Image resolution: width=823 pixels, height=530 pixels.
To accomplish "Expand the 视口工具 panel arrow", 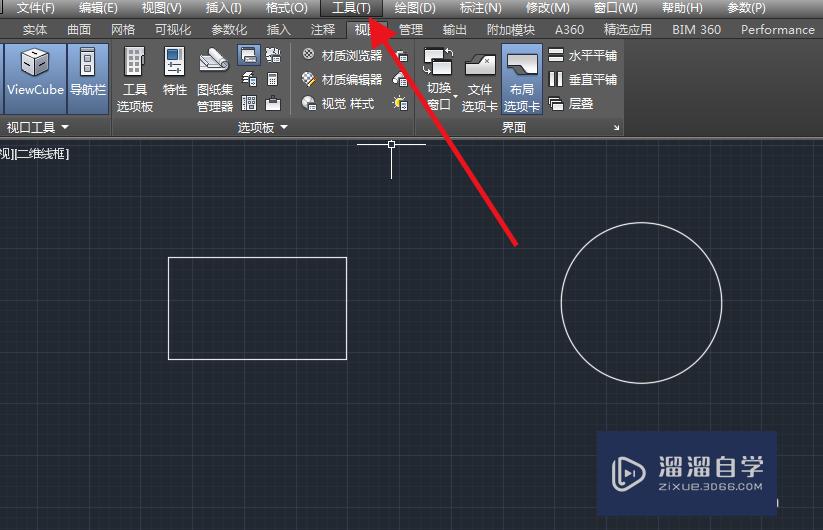I will [x=65, y=127].
